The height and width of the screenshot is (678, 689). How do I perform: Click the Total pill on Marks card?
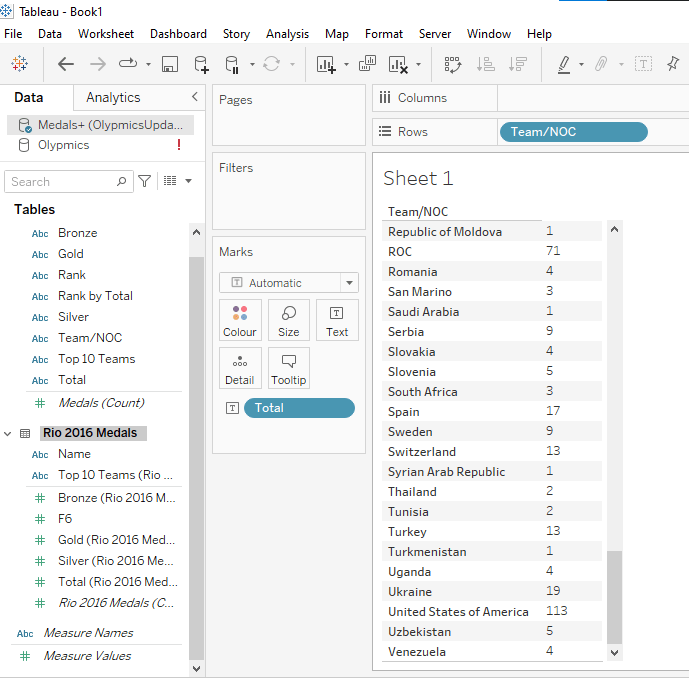coord(299,408)
